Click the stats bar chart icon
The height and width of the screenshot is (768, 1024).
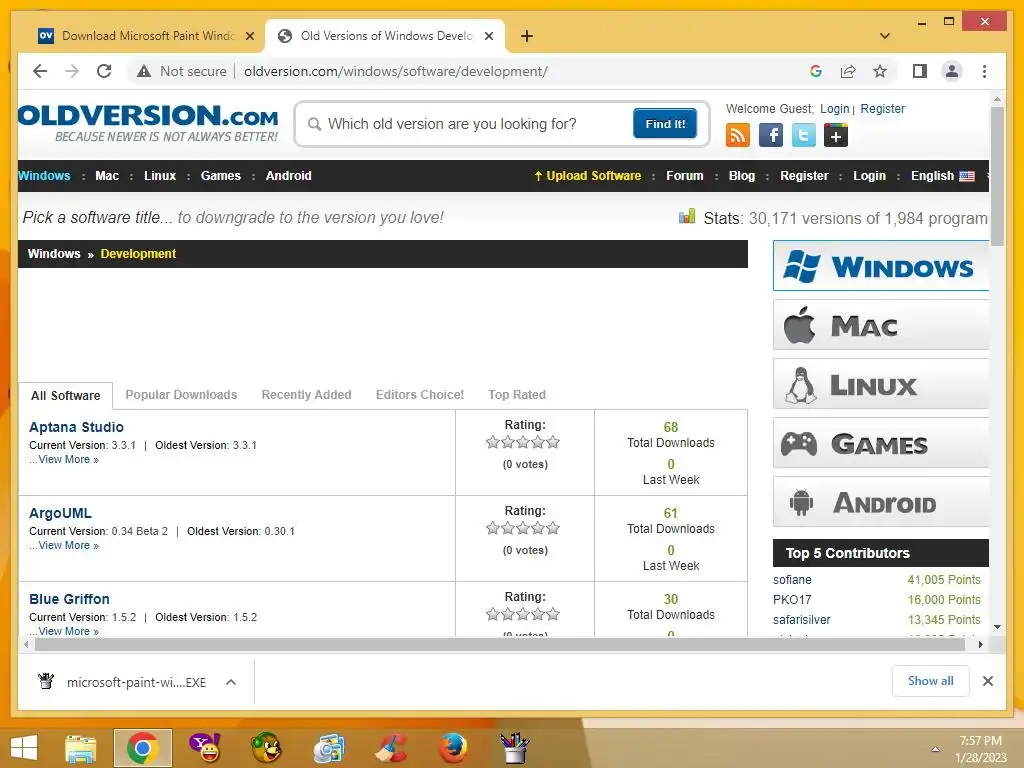(686, 217)
